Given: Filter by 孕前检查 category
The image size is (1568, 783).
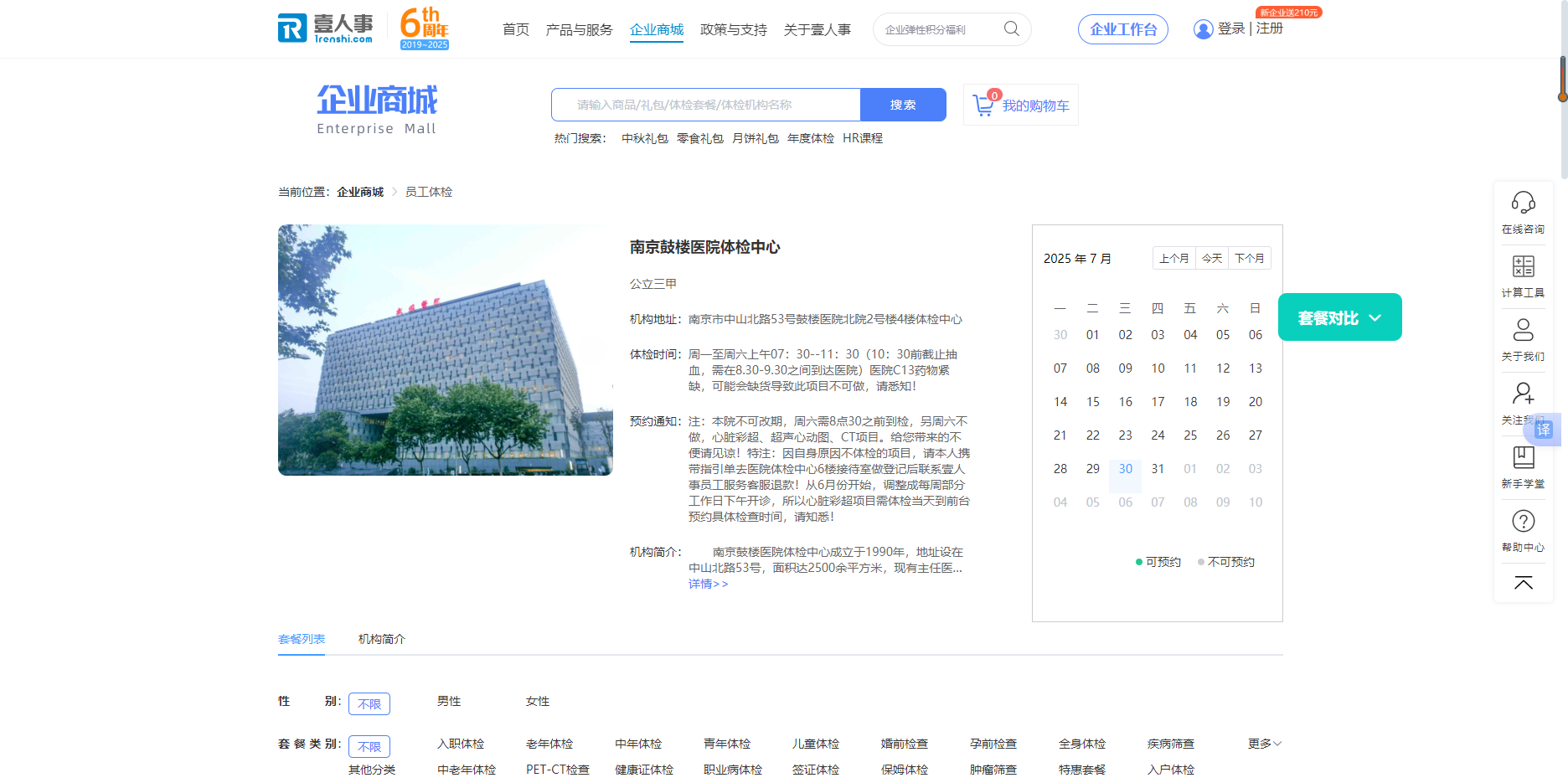Looking at the screenshot, I should [x=993, y=744].
